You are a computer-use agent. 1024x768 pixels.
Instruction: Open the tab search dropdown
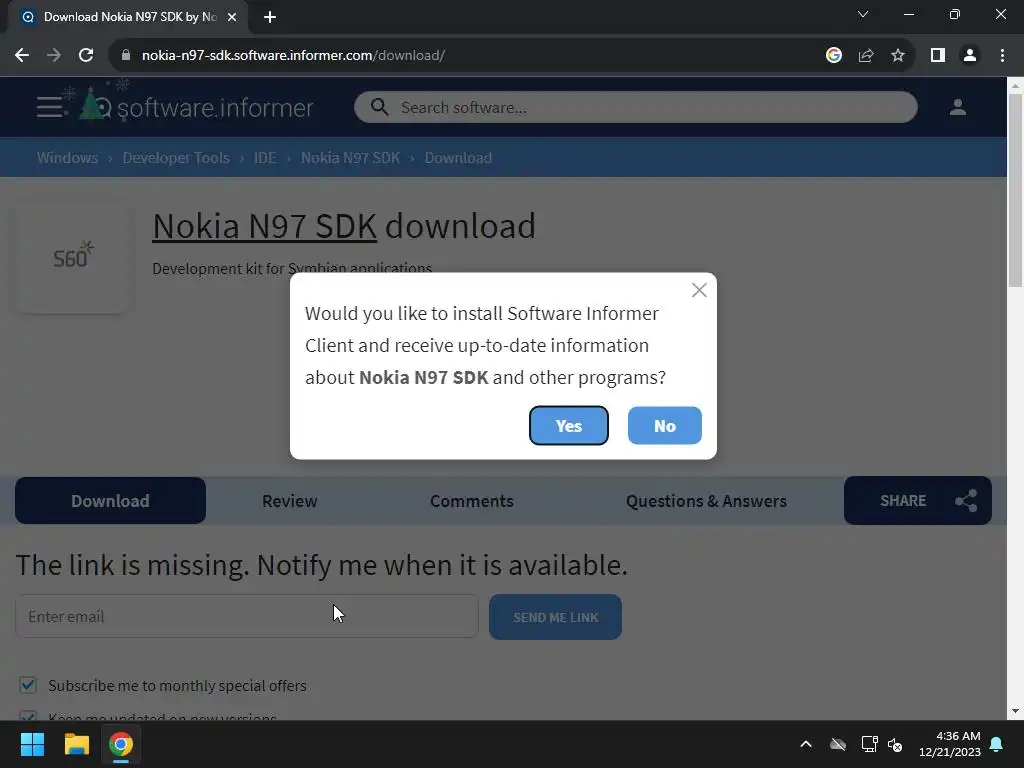[x=863, y=14]
